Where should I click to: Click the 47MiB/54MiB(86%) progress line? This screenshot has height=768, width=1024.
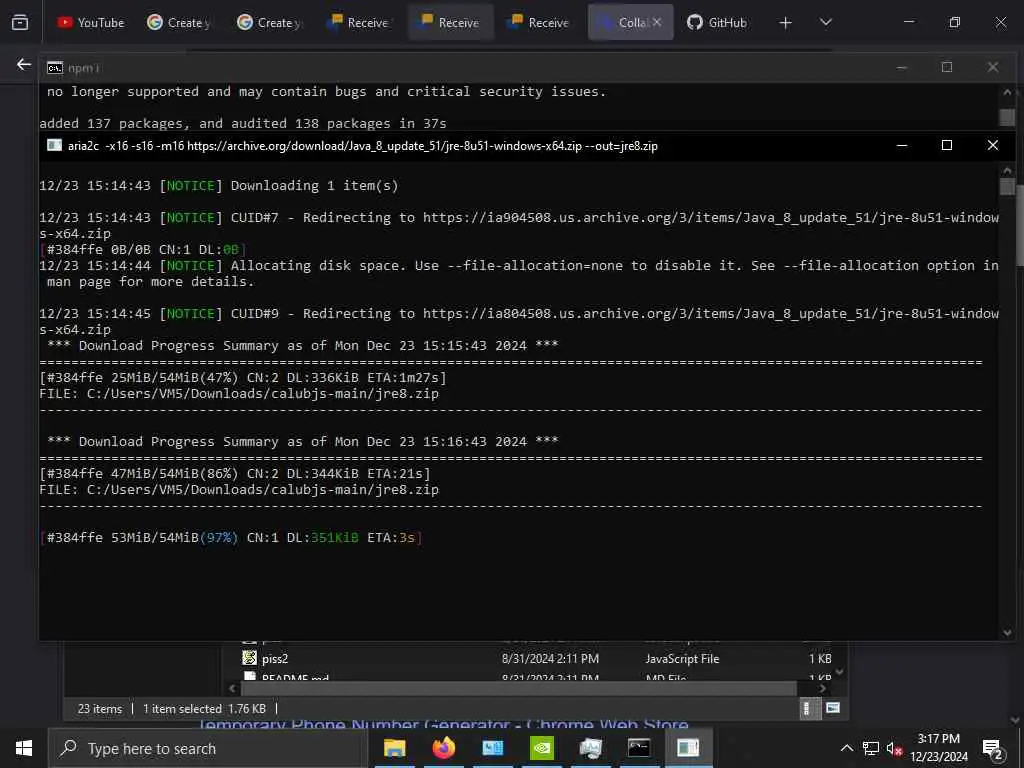pyautogui.click(x=235, y=473)
